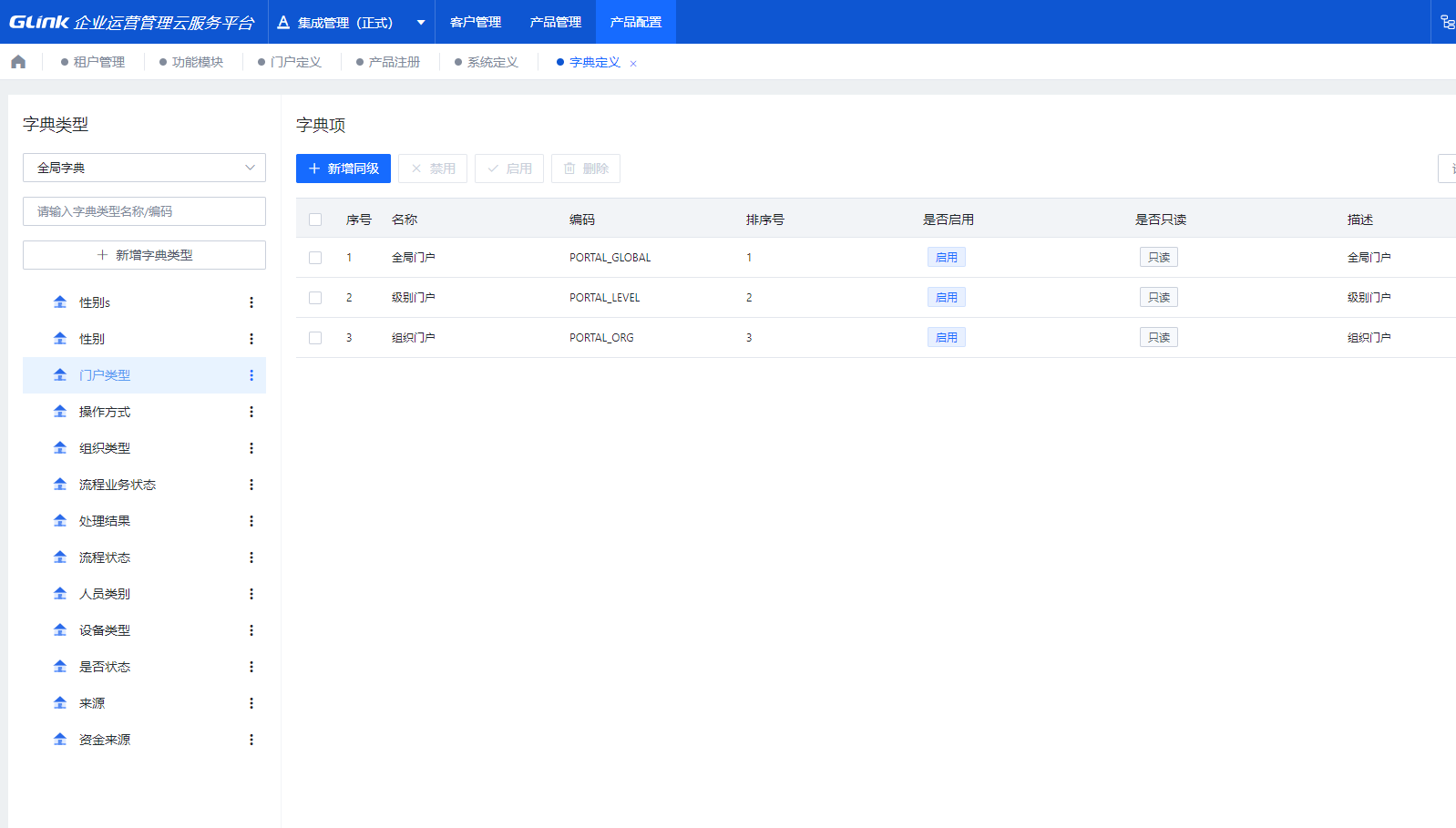Check the row for 级别门户
The width and height of the screenshot is (1456, 828).
click(315, 298)
